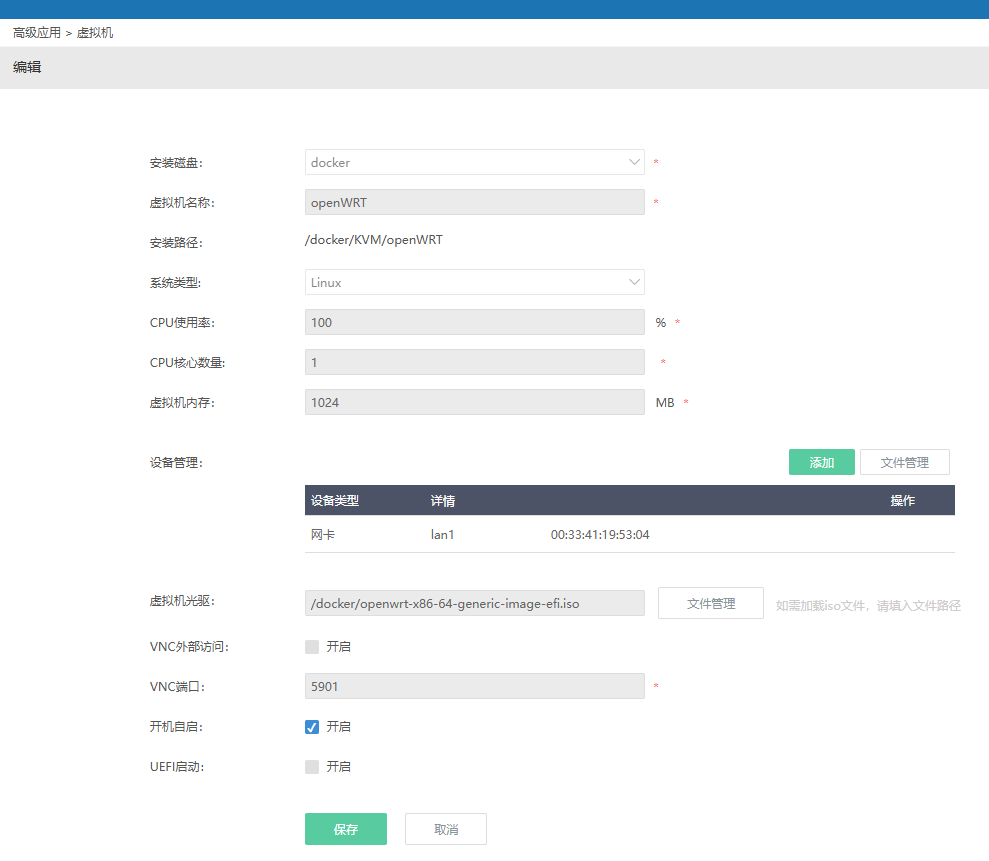Click the install path /docker/KVM/openWRT text
The image size is (989, 861).
[x=373, y=240]
